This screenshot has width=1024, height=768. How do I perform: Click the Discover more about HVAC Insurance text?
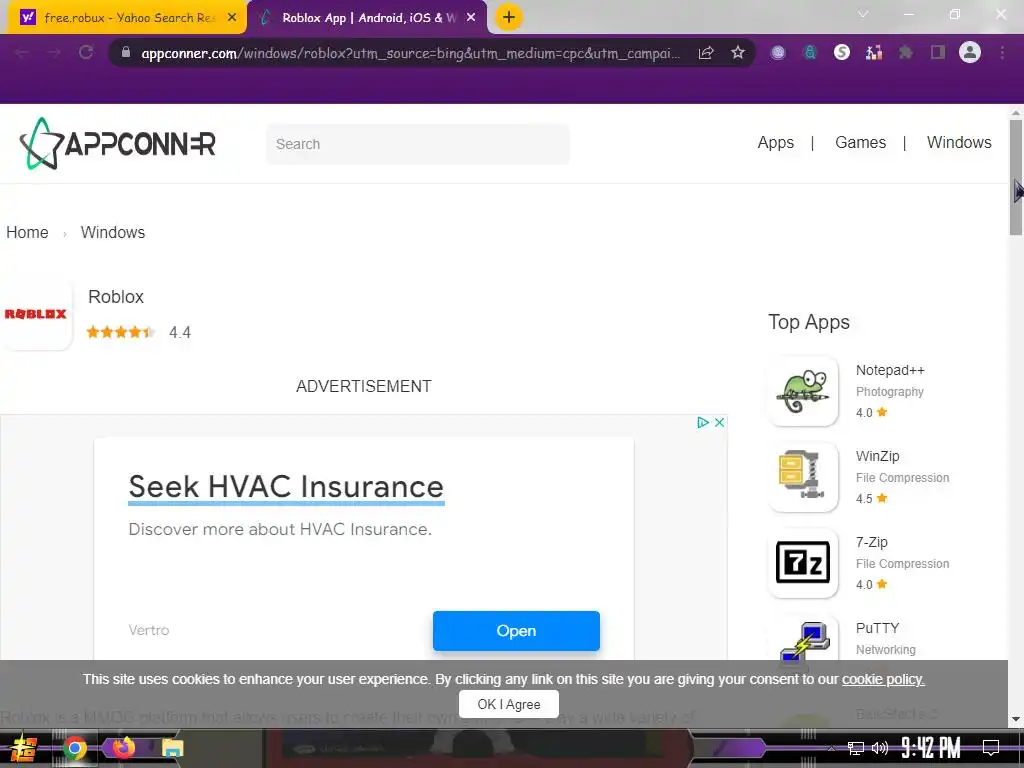(280, 529)
